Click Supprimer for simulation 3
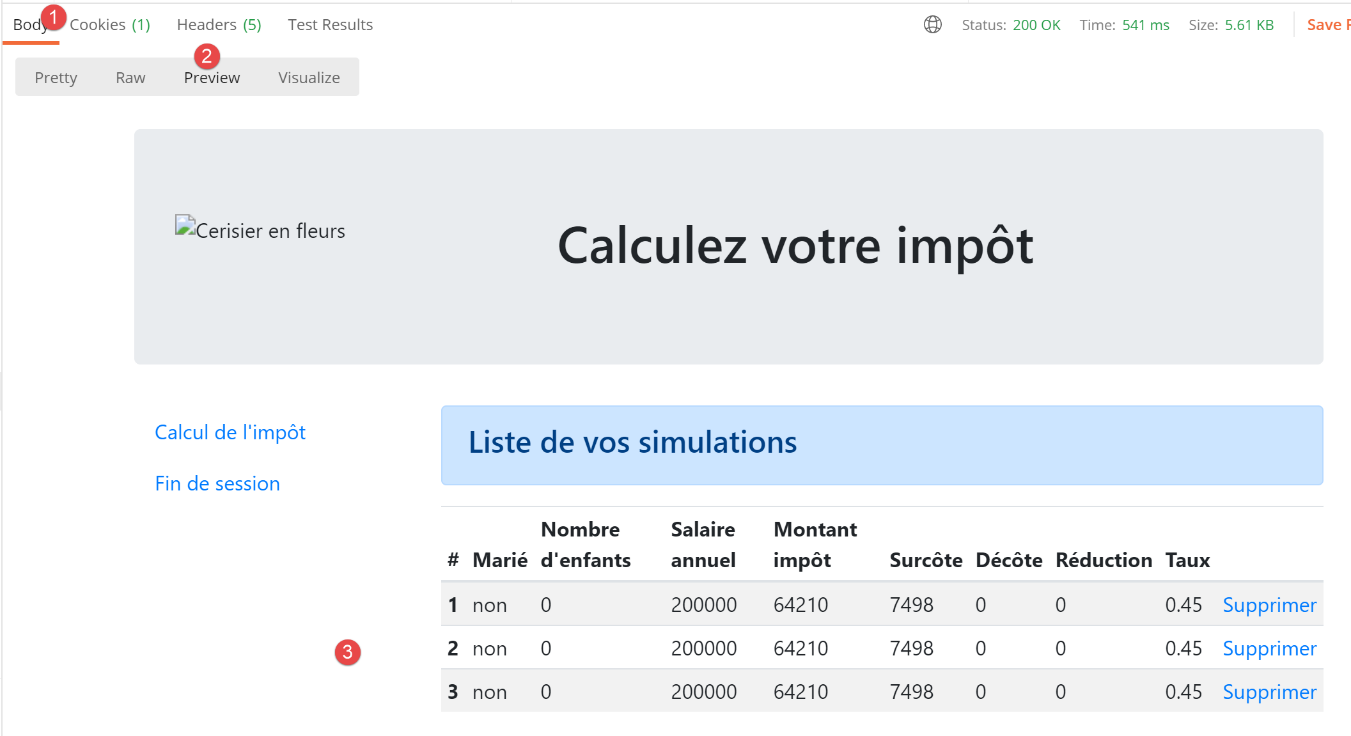This screenshot has width=1351, height=736. point(1269,692)
